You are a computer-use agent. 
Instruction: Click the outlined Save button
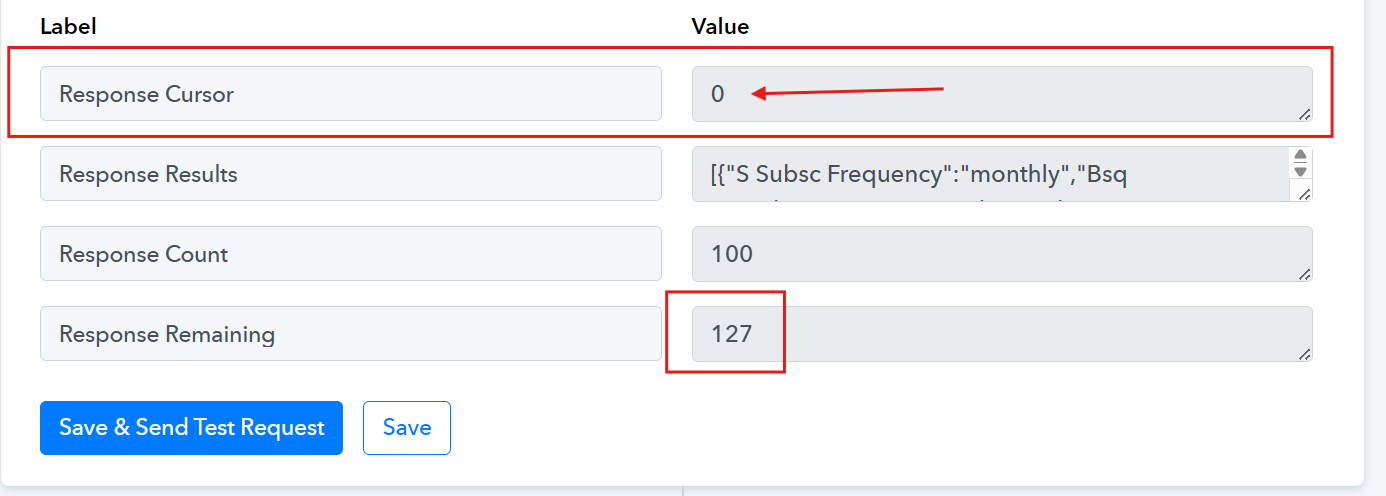click(x=407, y=428)
